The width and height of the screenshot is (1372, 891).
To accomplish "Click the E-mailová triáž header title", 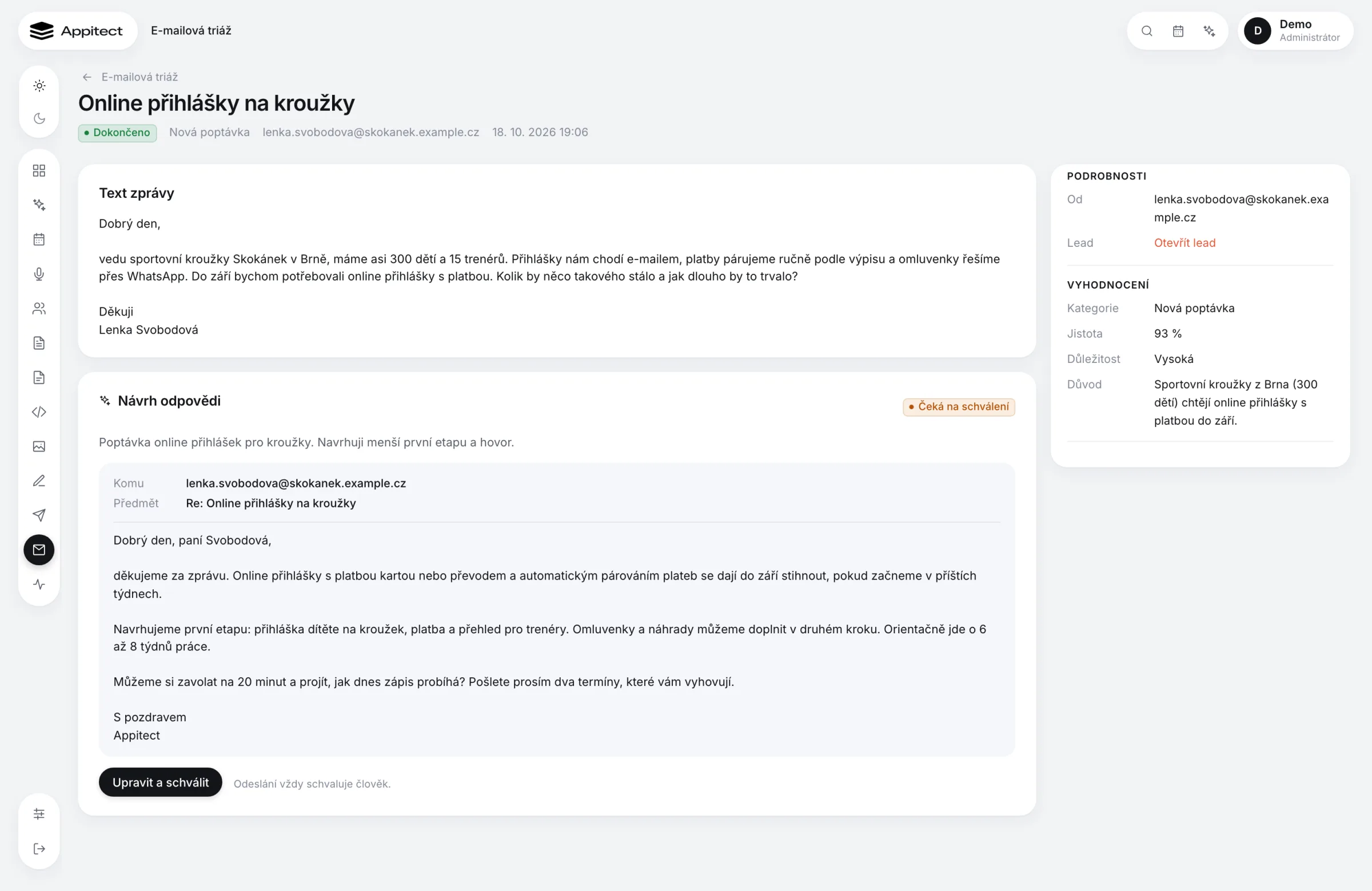I will (191, 30).
